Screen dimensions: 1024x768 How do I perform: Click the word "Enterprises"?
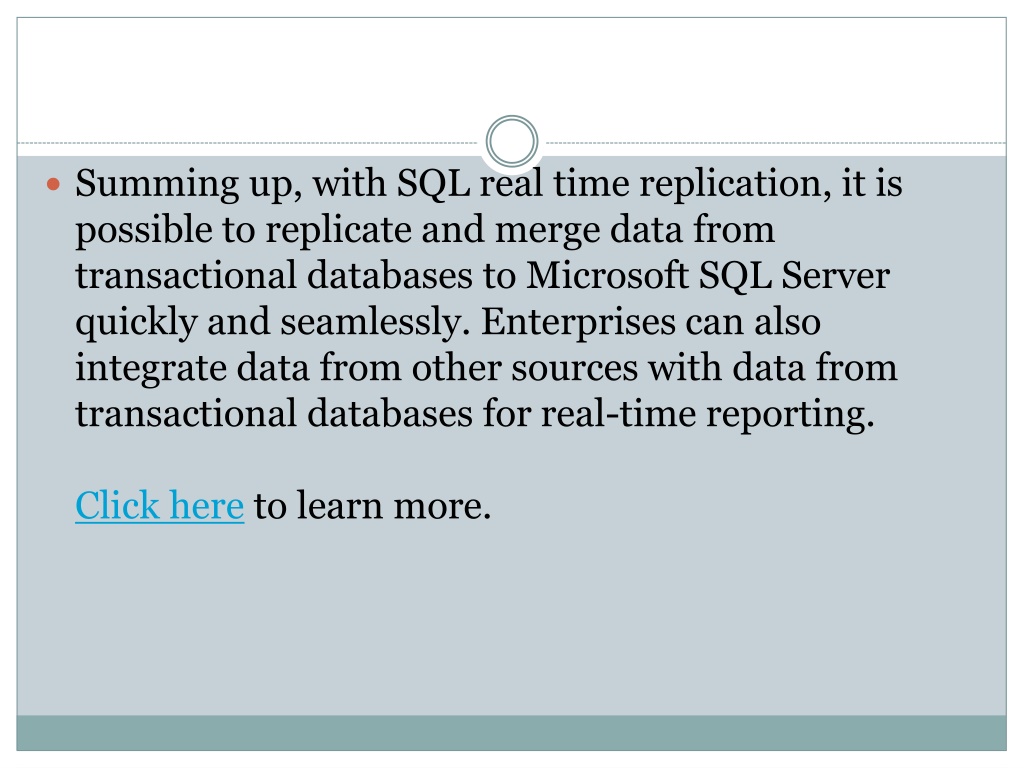click(x=577, y=323)
